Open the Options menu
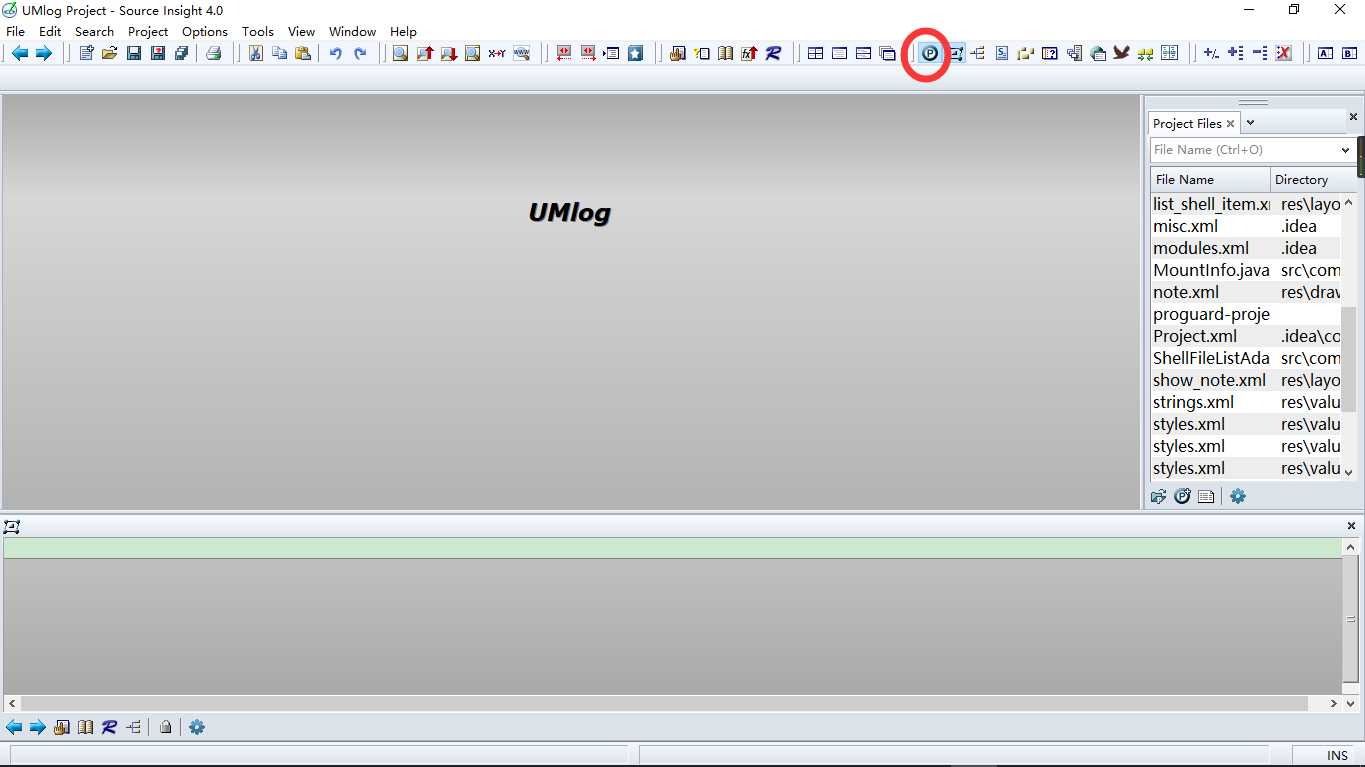The height and width of the screenshot is (767, 1365). 205,31
